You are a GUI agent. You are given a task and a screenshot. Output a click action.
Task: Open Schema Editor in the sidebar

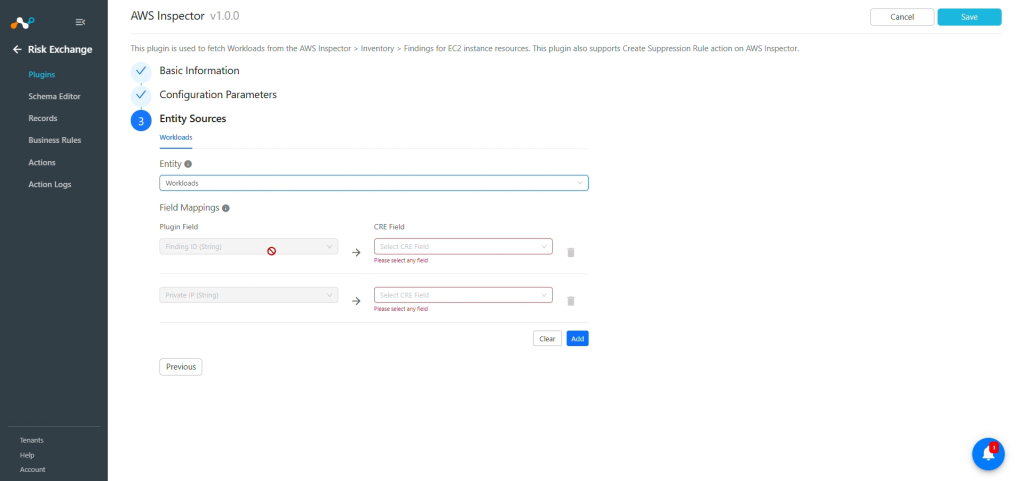point(54,97)
